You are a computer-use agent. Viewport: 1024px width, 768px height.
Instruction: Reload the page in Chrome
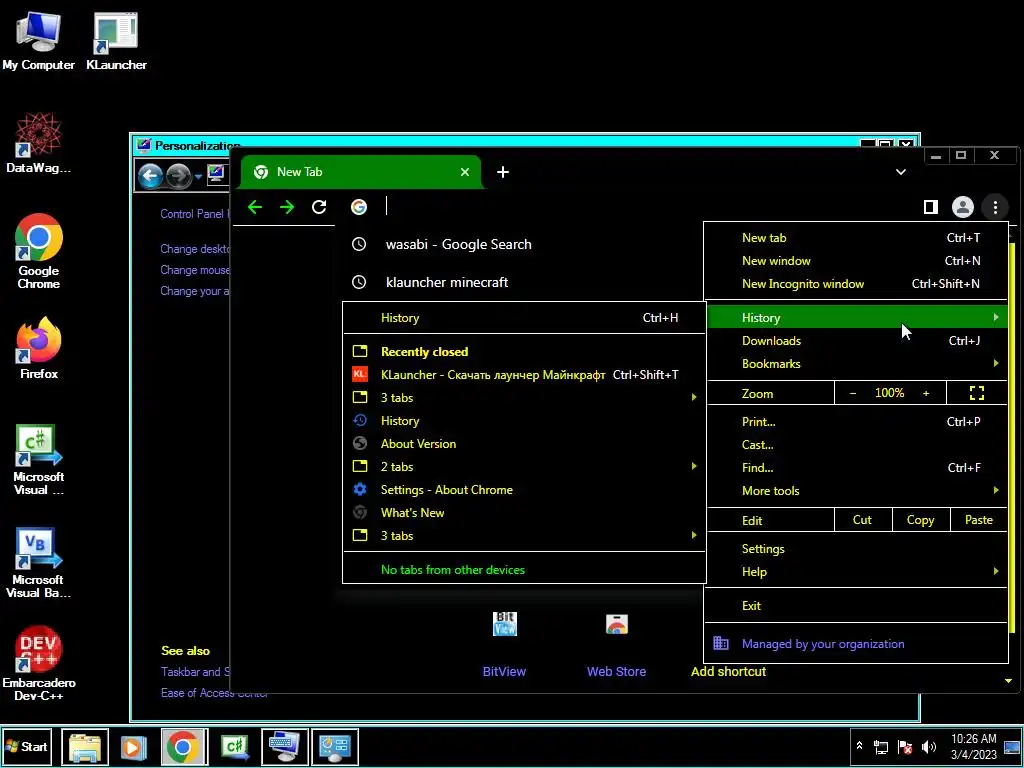click(x=319, y=207)
